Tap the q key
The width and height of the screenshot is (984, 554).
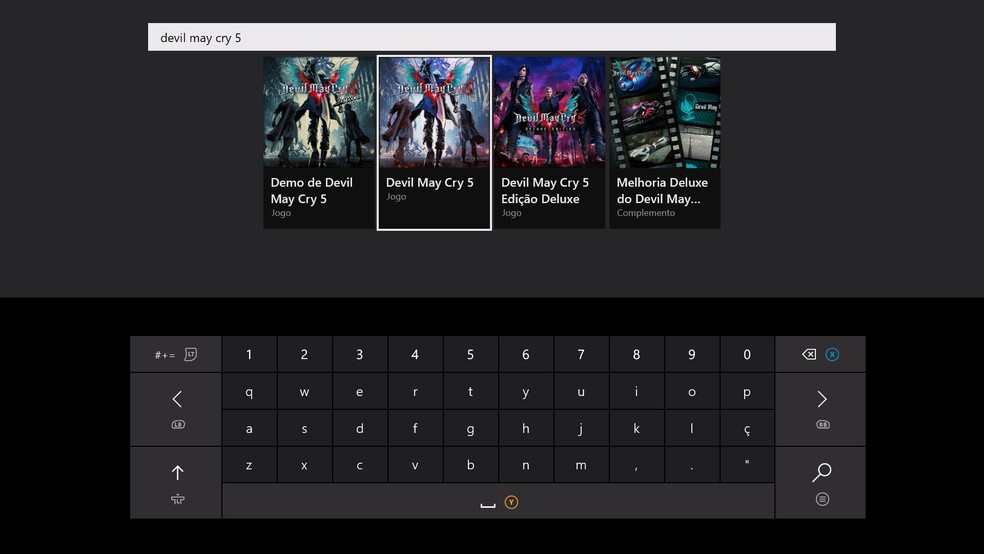coord(249,392)
